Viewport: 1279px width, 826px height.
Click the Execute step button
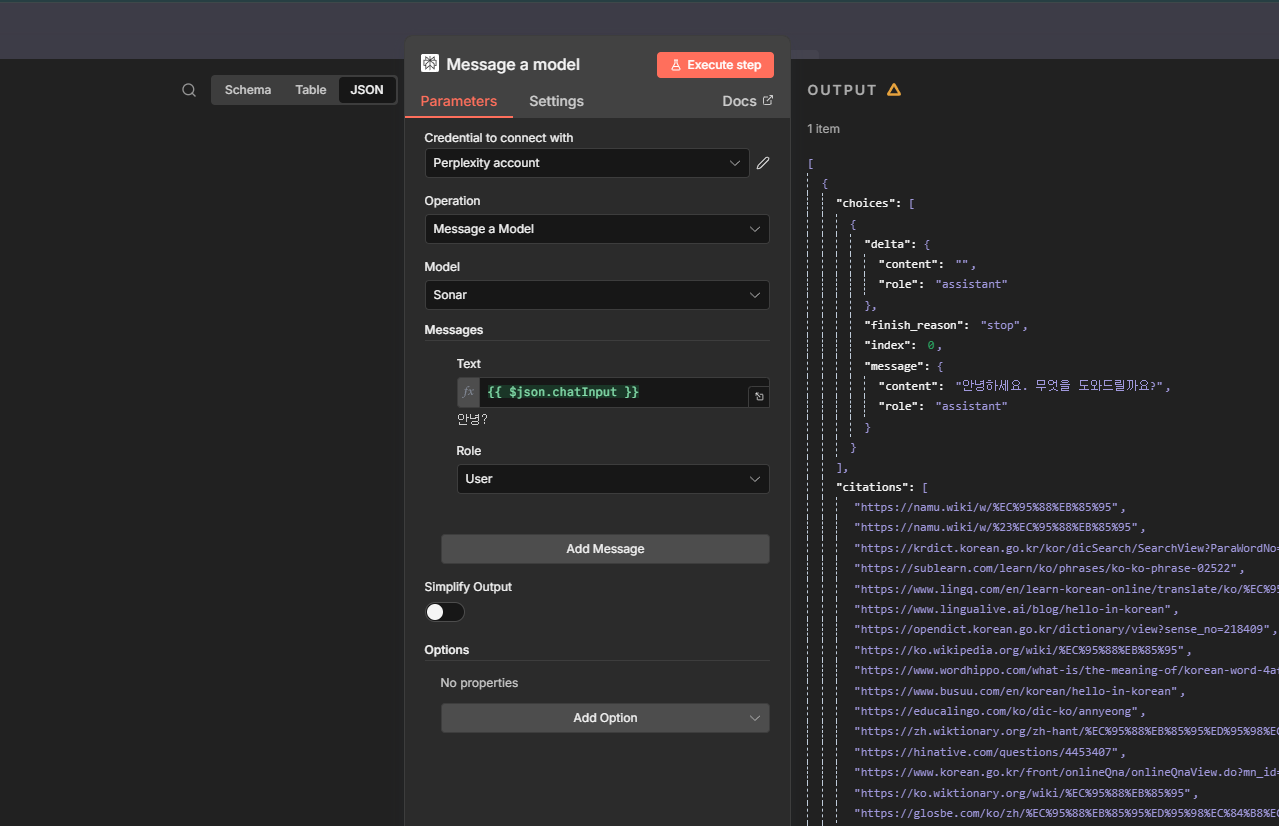pyautogui.click(x=715, y=65)
